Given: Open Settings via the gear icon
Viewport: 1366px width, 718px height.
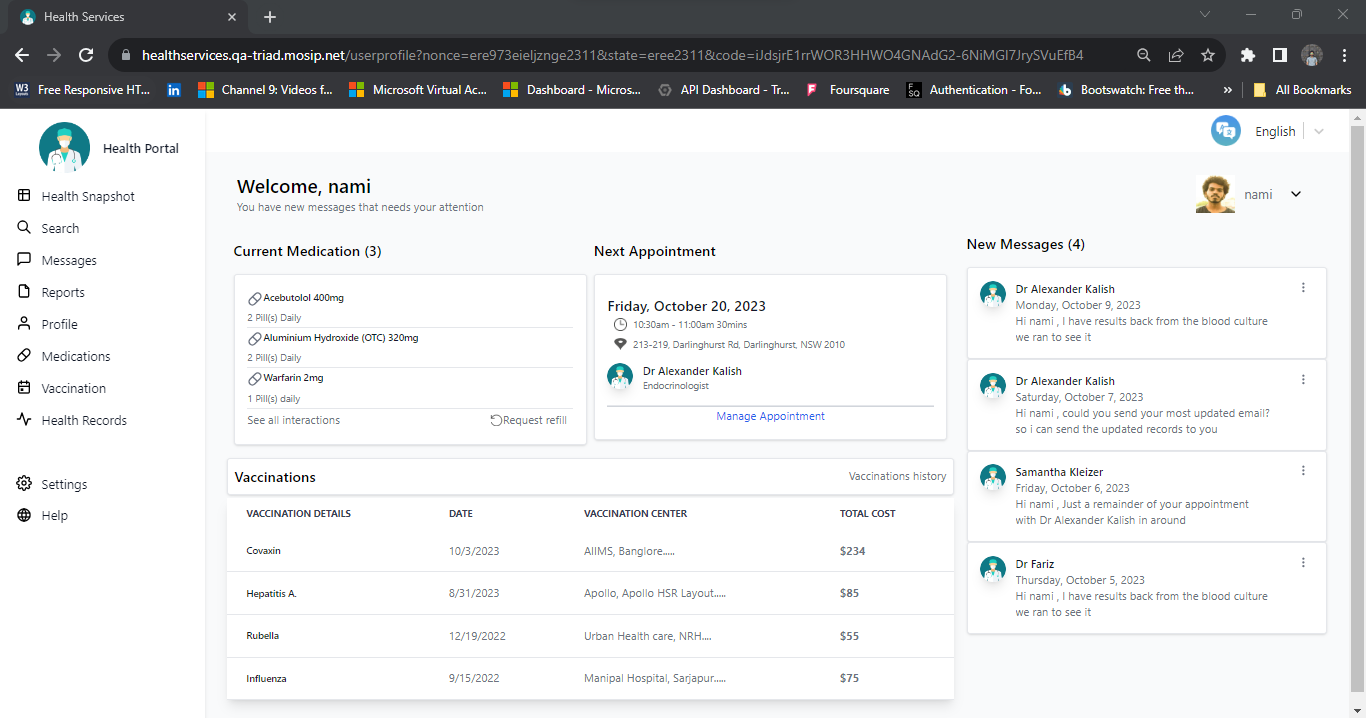Looking at the screenshot, I should [x=24, y=484].
